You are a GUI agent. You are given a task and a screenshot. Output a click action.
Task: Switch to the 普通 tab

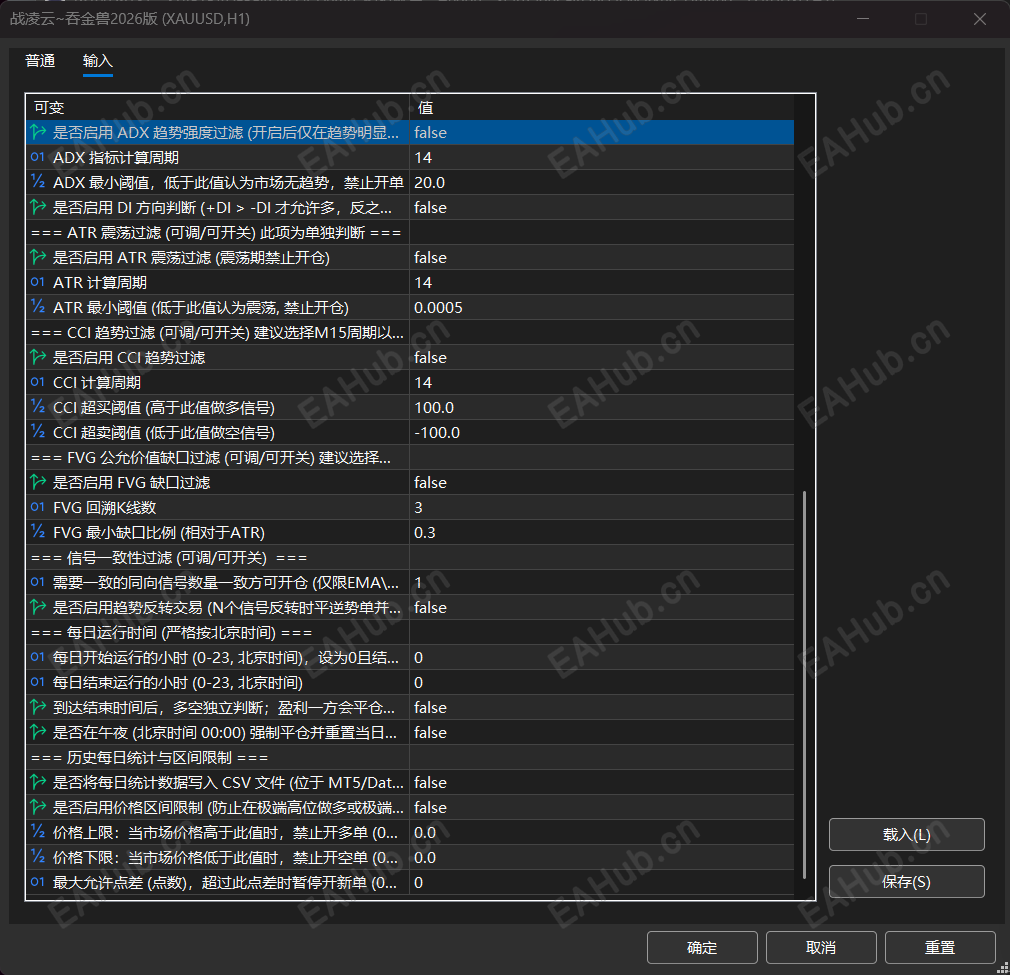(40, 61)
